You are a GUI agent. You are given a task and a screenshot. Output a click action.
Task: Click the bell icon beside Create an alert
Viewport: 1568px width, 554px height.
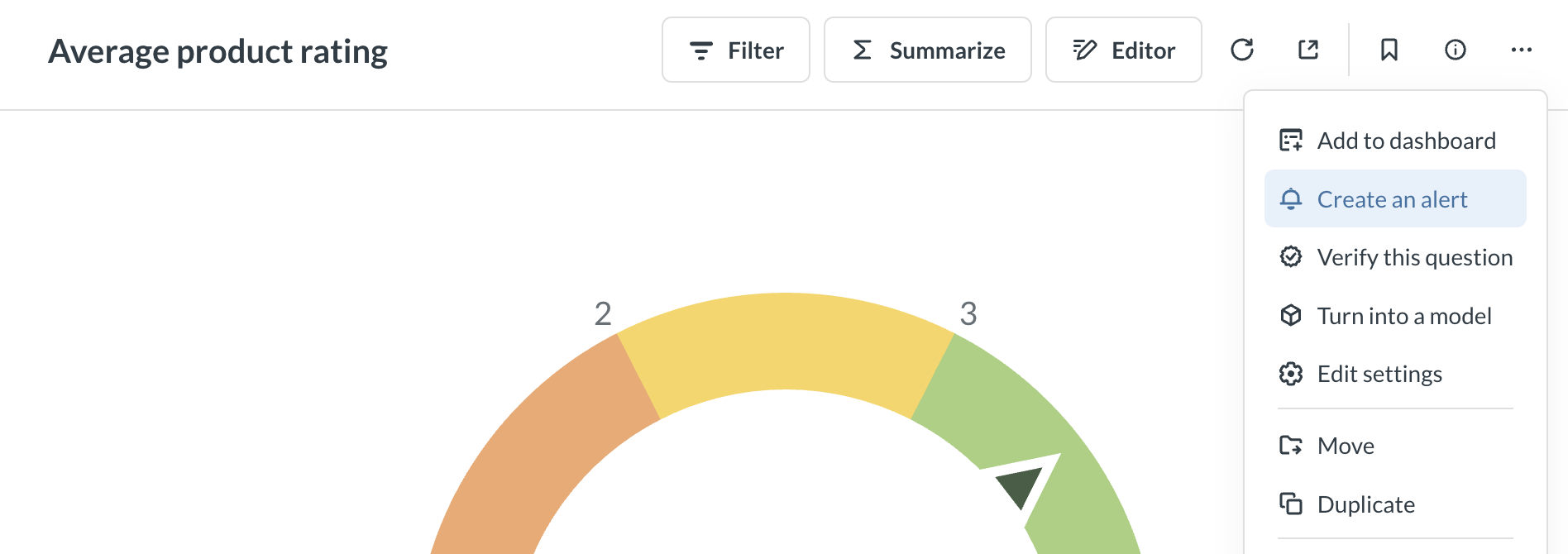pyautogui.click(x=1290, y=199)
